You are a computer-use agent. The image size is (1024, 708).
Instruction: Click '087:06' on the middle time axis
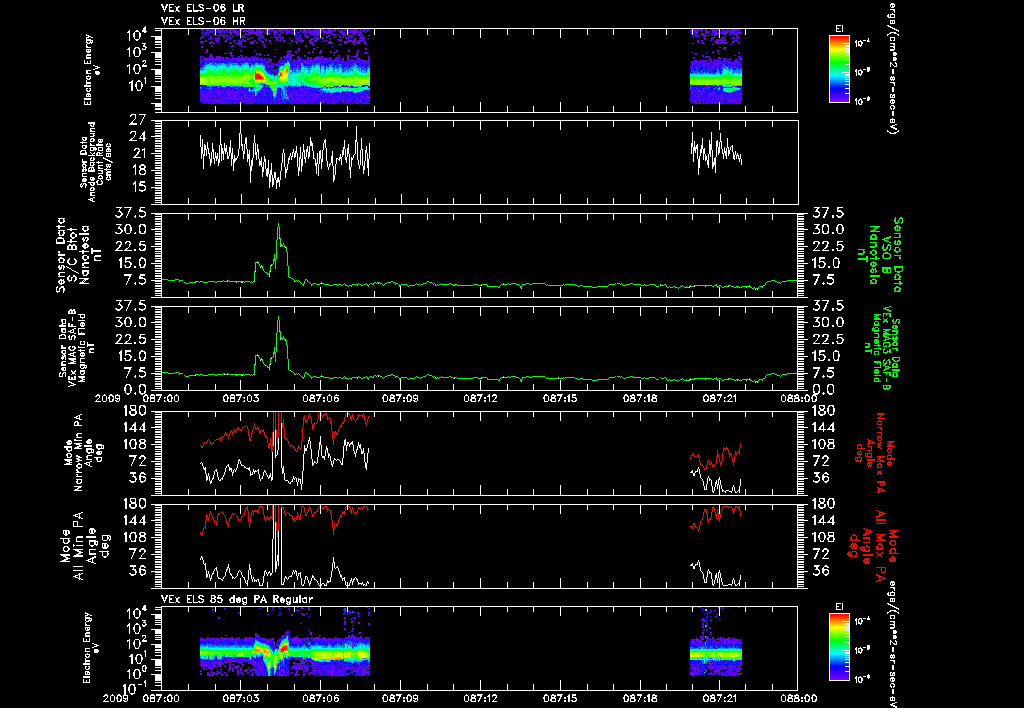click(321, 398)
